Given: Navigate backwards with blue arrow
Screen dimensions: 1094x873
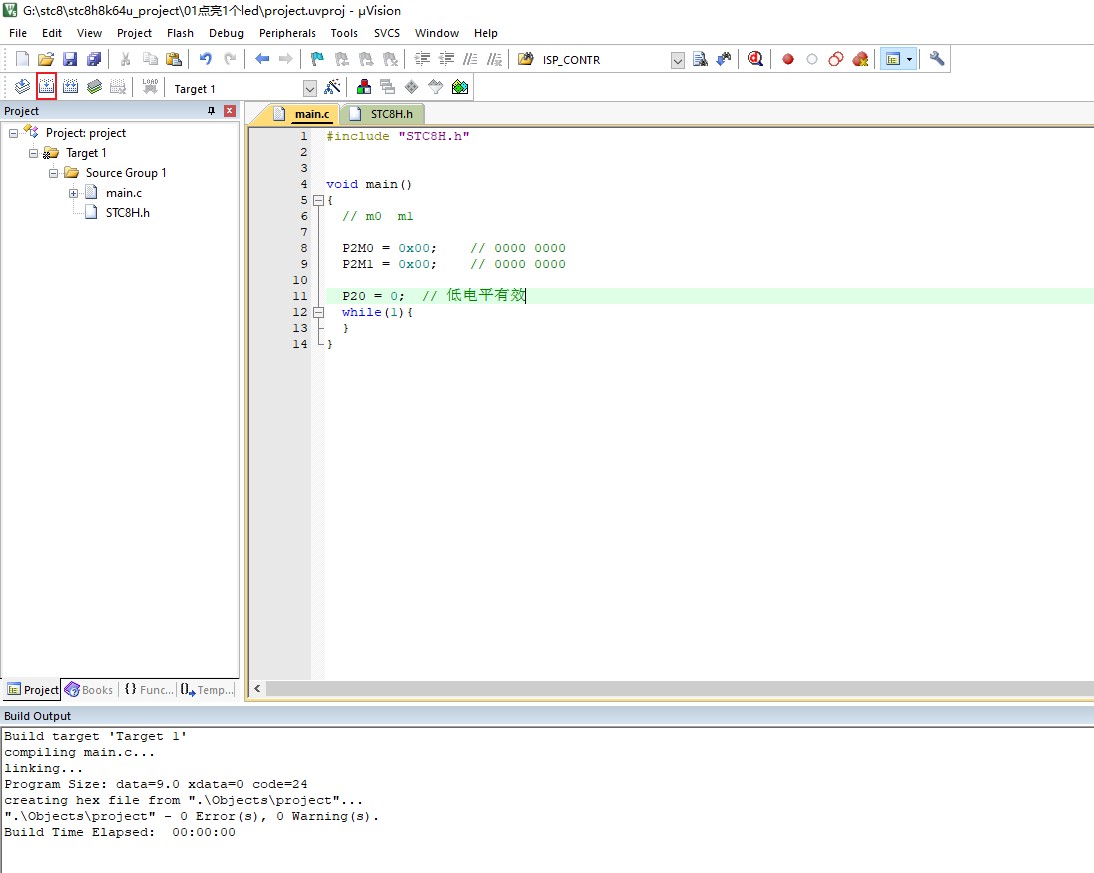Looking at the screenshot, I should click(x=262, y=59).
